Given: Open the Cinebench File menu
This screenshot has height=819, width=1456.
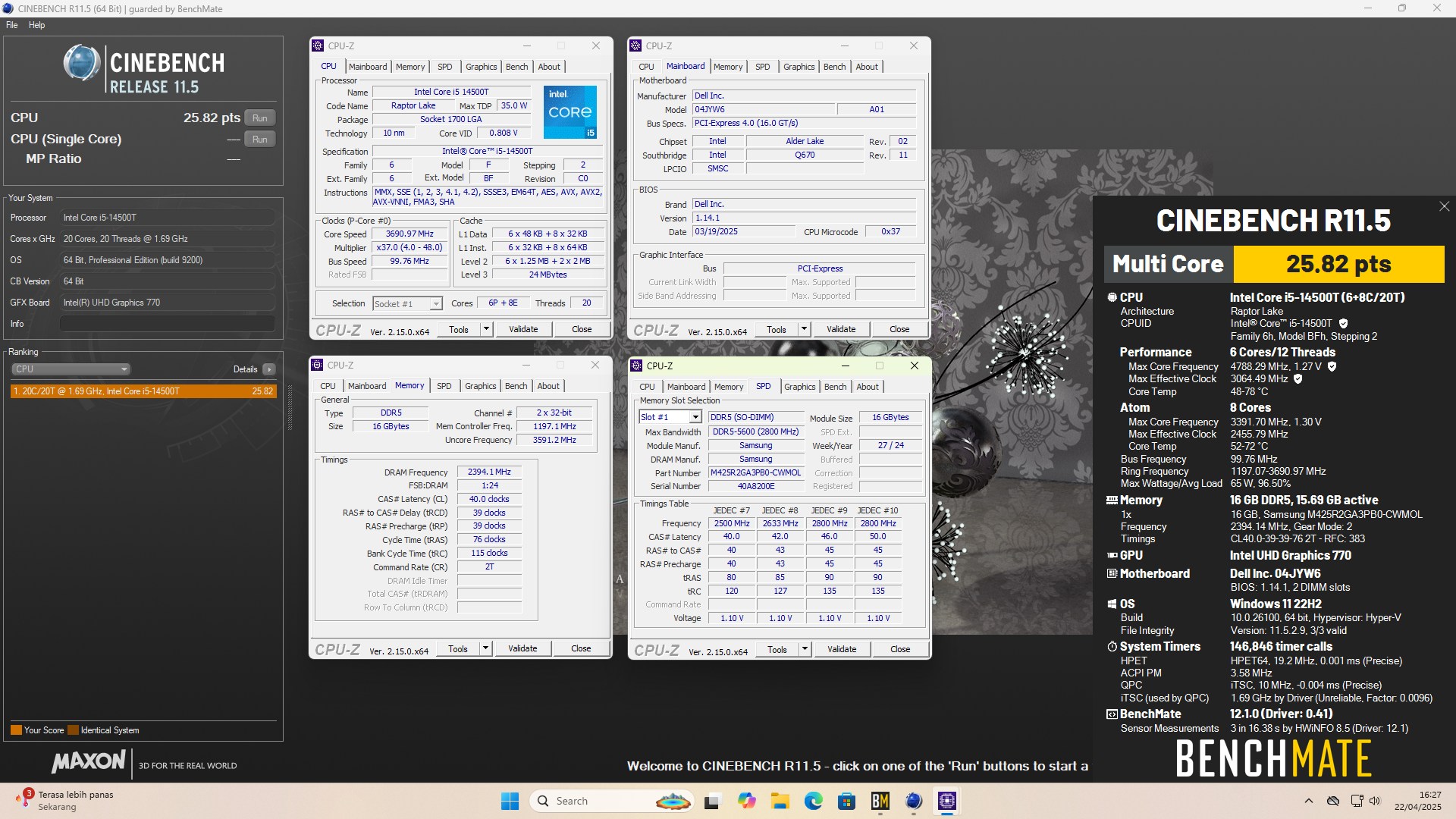Looking at the screenshot, I should [x=11, y=25].
